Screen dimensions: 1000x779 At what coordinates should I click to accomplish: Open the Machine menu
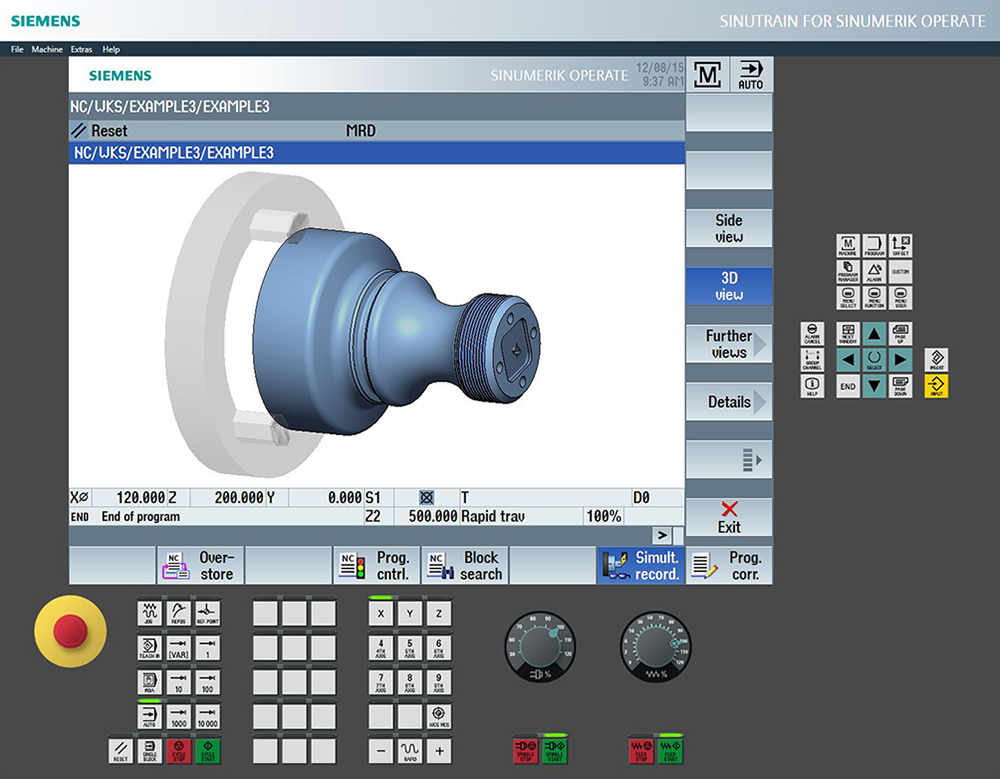click(x=47, y=49)
